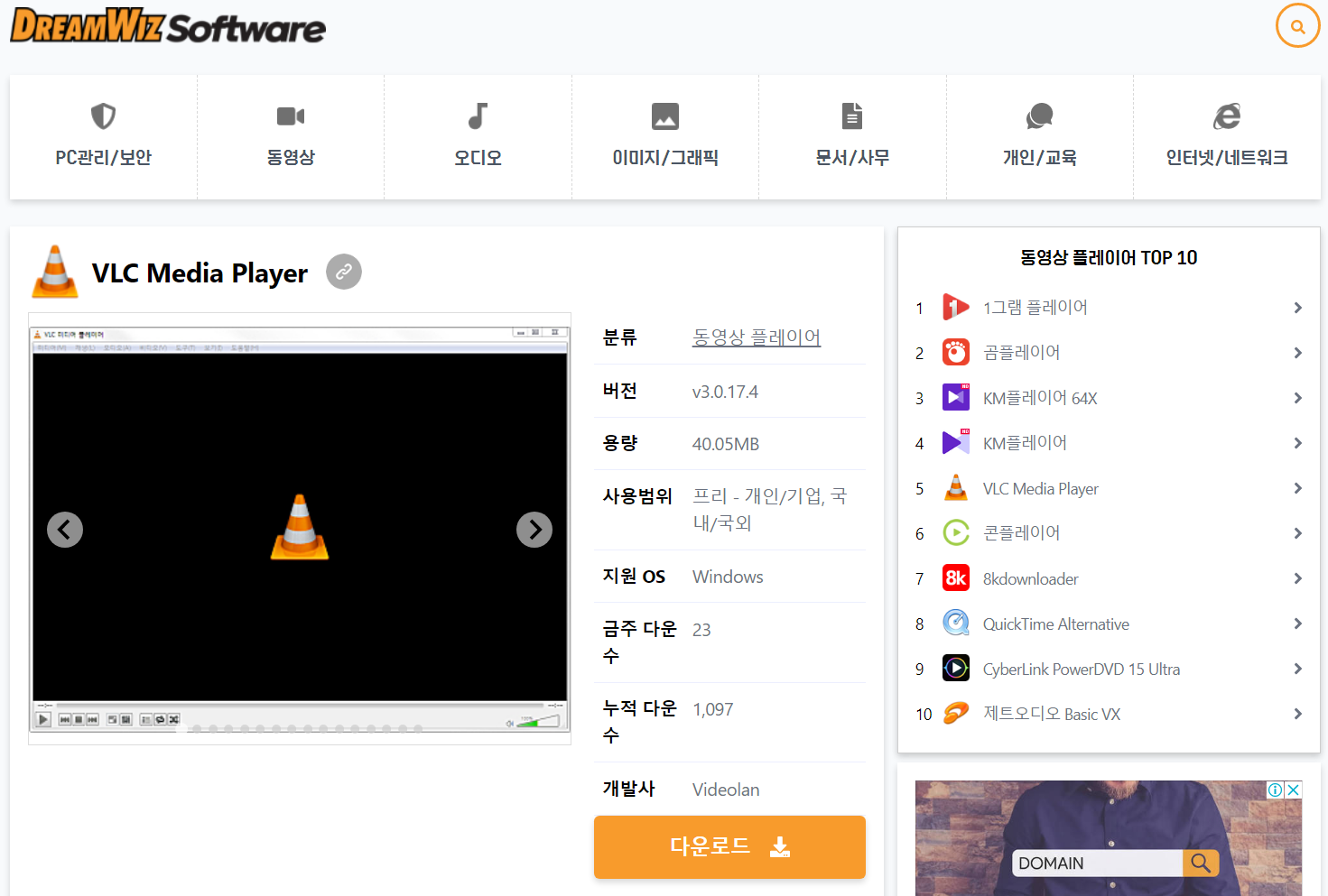Expand the 1그램 플레이어 row chevron
Image resolution: width=1328 pixels, height=896 pixels.
click(1297, 308)
